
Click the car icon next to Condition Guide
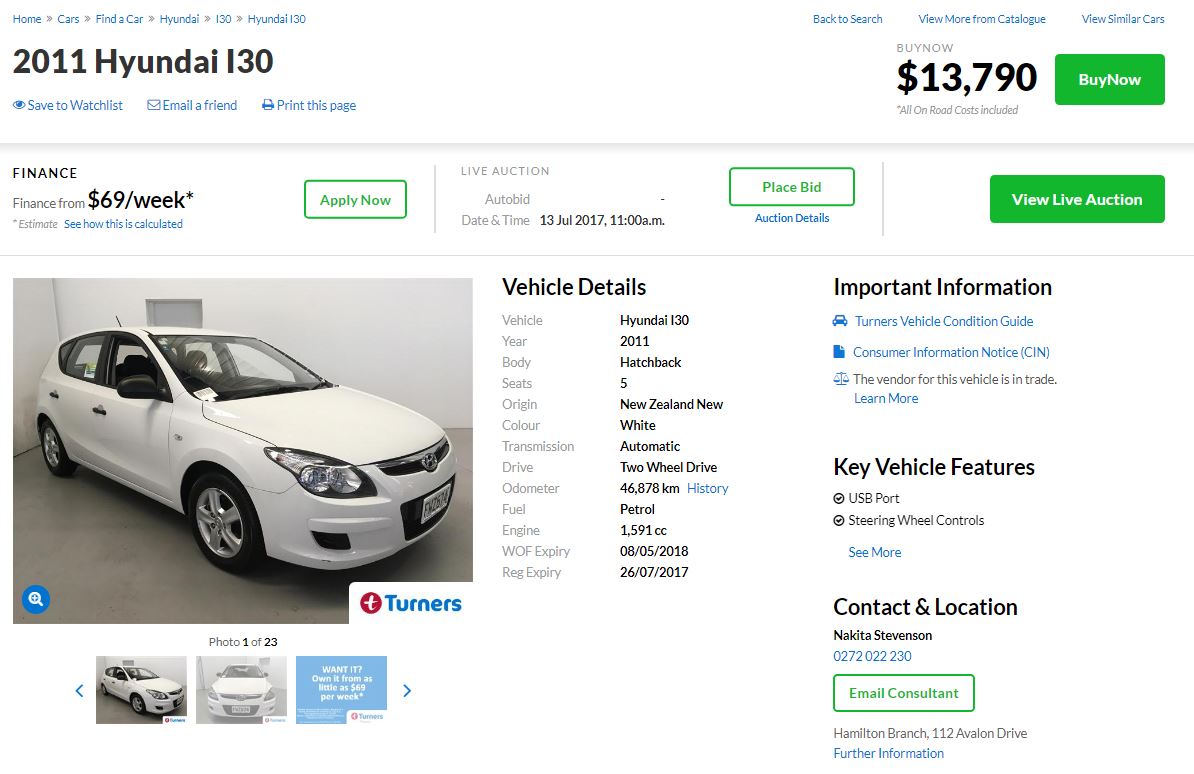click(x=840, y=321)
